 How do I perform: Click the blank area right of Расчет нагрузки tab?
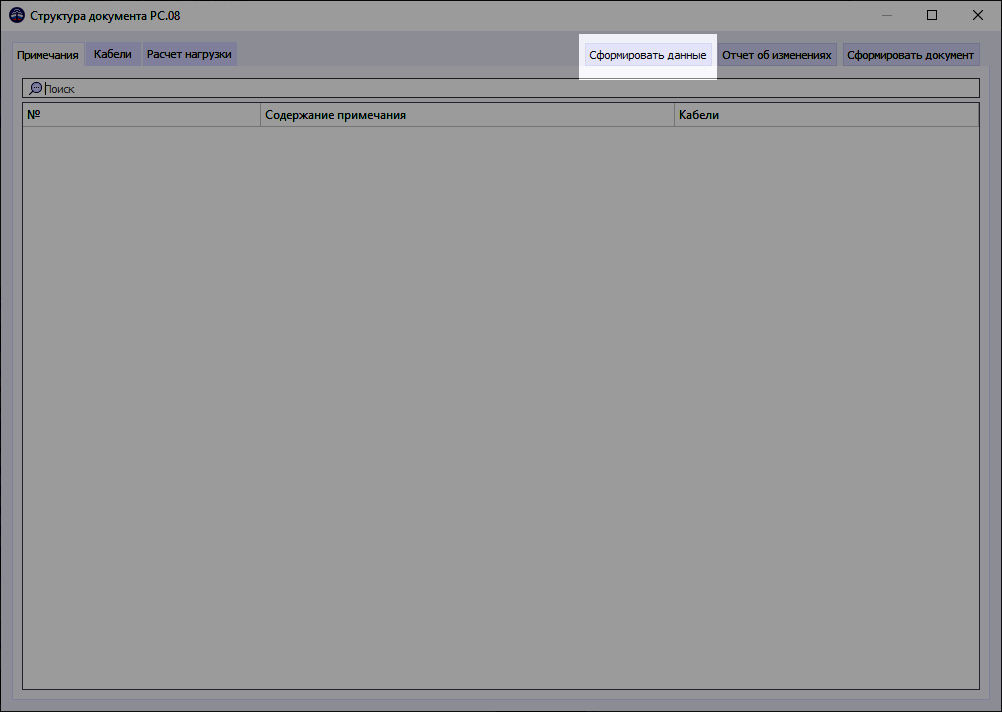400,55
